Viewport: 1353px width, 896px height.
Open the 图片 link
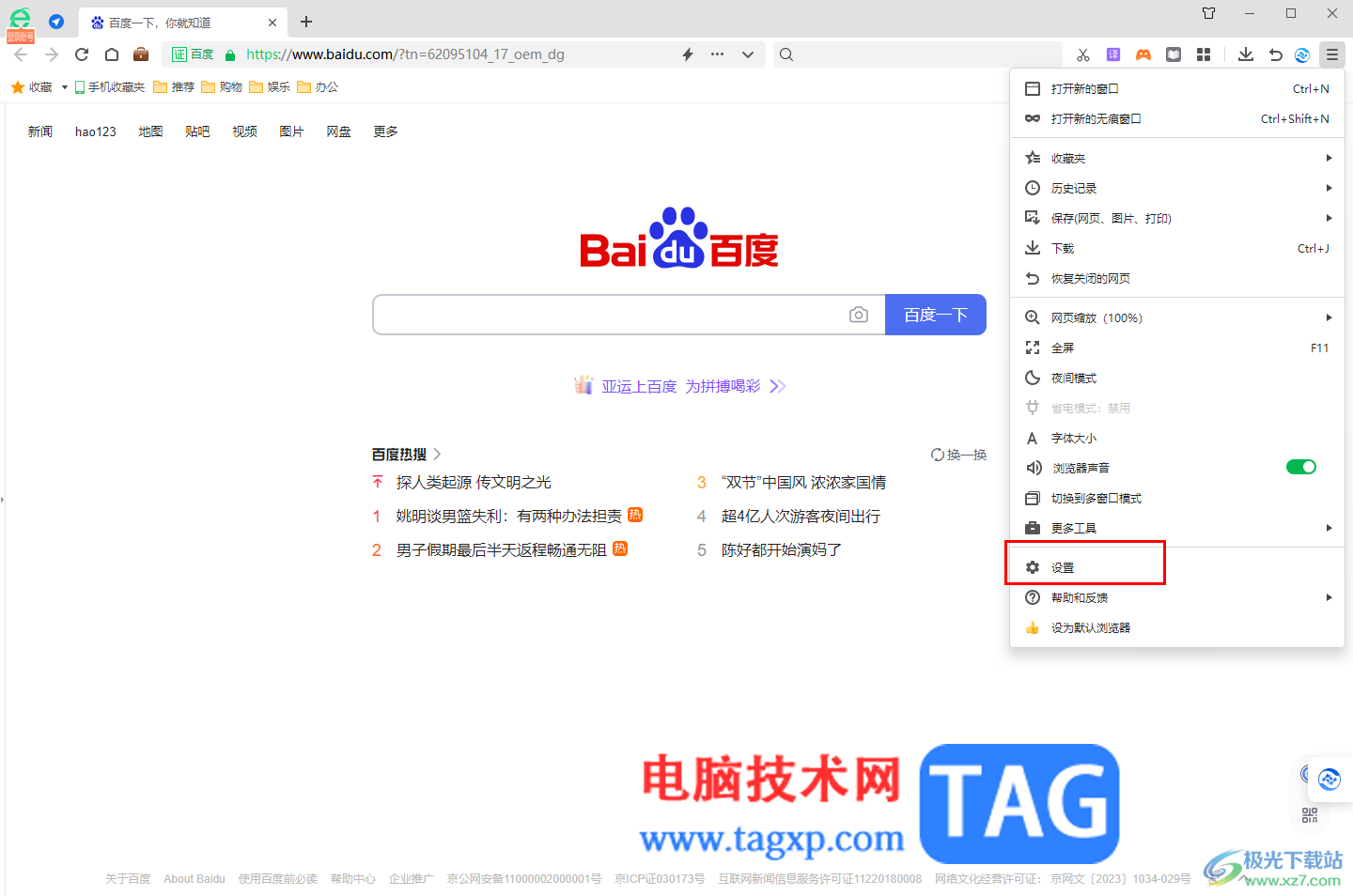291,131
